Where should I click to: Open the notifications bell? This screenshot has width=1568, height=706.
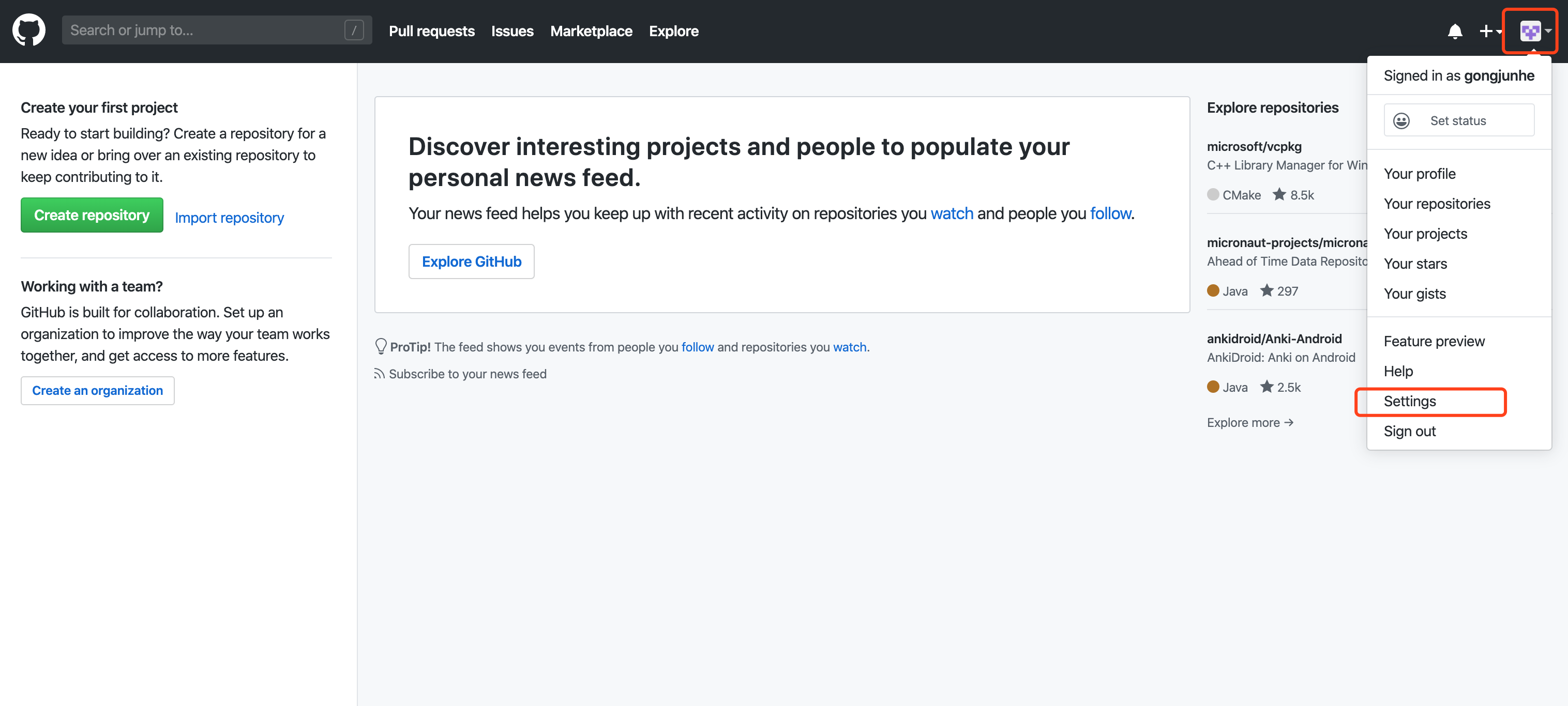click(x=1454, y=31)
